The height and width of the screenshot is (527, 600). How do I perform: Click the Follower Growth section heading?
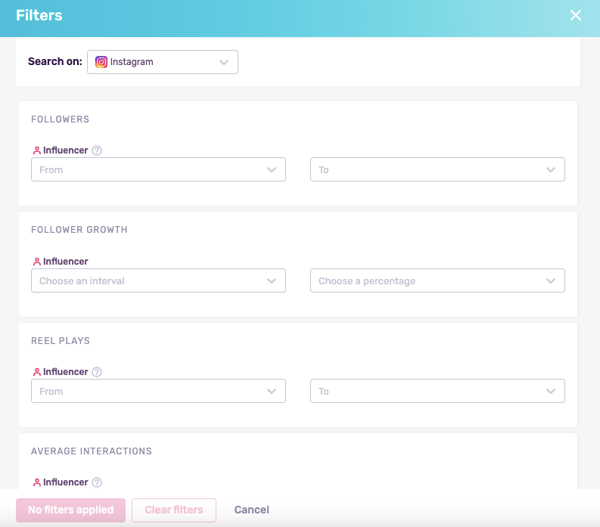[80, 230]
